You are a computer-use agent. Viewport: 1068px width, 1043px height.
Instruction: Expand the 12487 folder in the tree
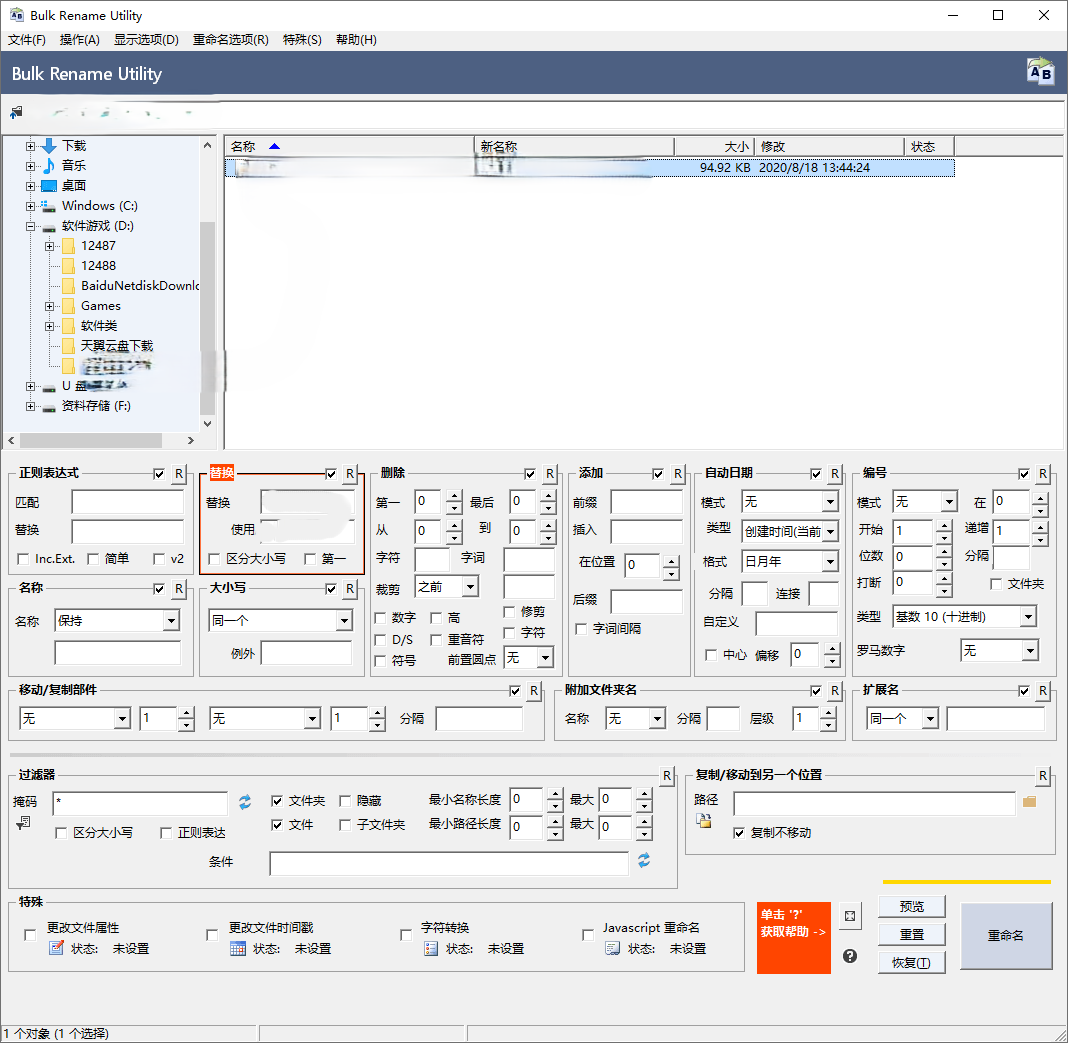(x=49, y=246)
